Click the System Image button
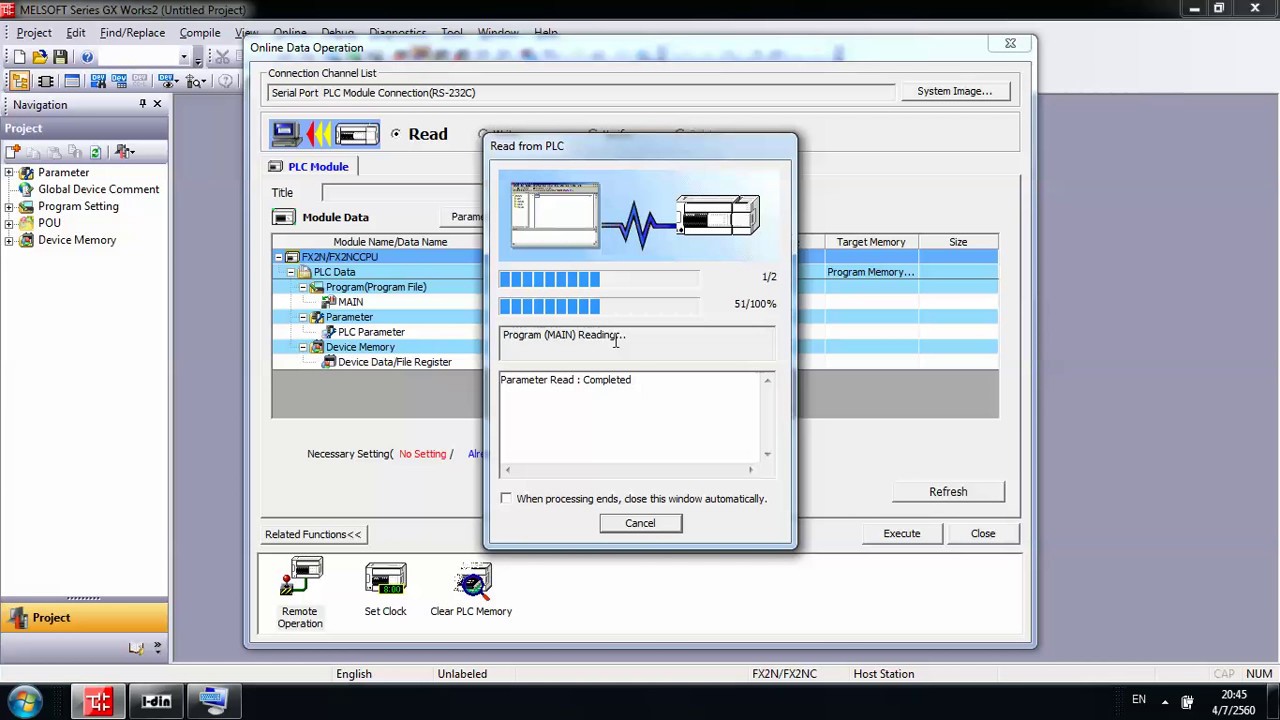1280x720 pixels. tap(954, 91)
